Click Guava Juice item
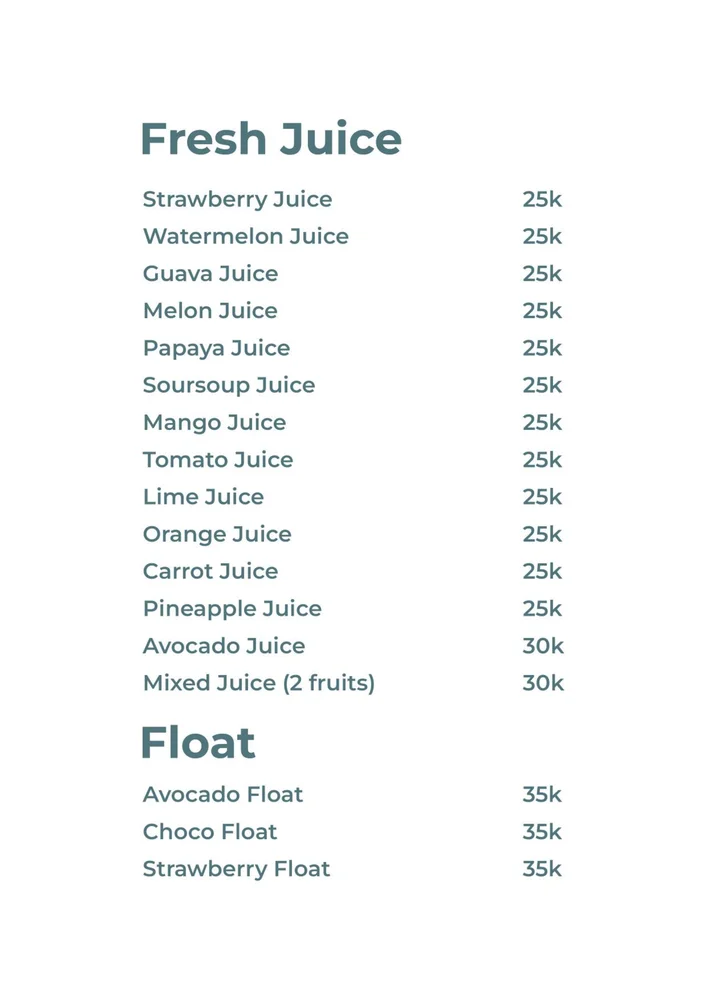707x1000 pixels. (x=210, y=274)
